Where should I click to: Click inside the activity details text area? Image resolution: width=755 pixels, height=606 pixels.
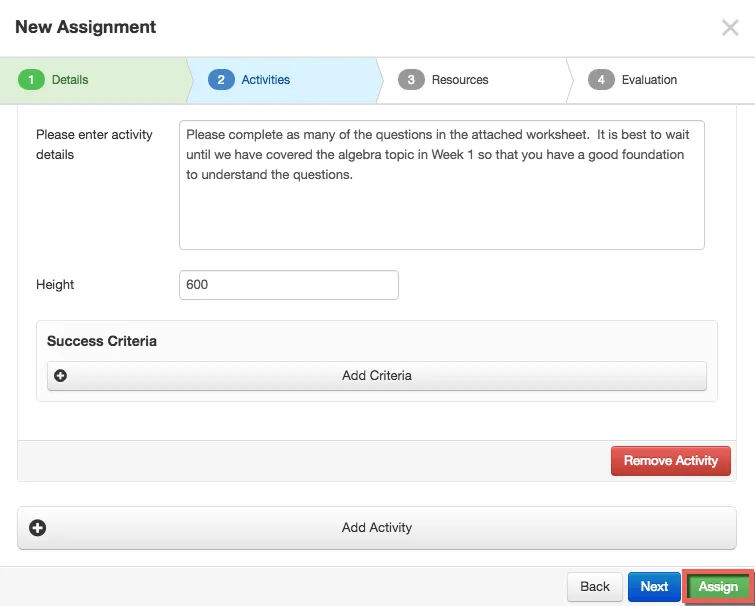click(x=442, y=185)
